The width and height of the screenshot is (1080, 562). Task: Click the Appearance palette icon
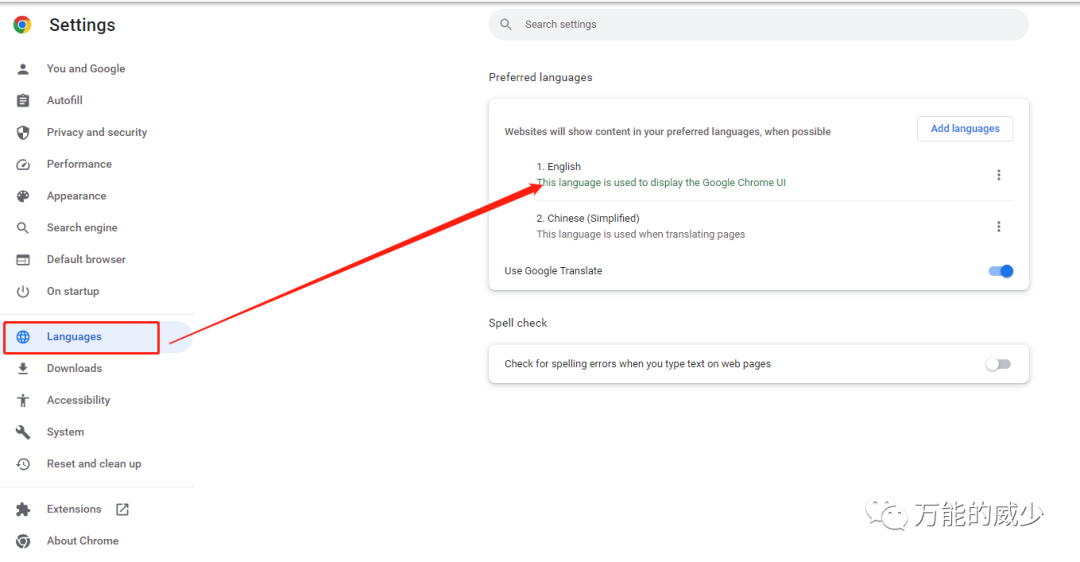click(23, 196)
